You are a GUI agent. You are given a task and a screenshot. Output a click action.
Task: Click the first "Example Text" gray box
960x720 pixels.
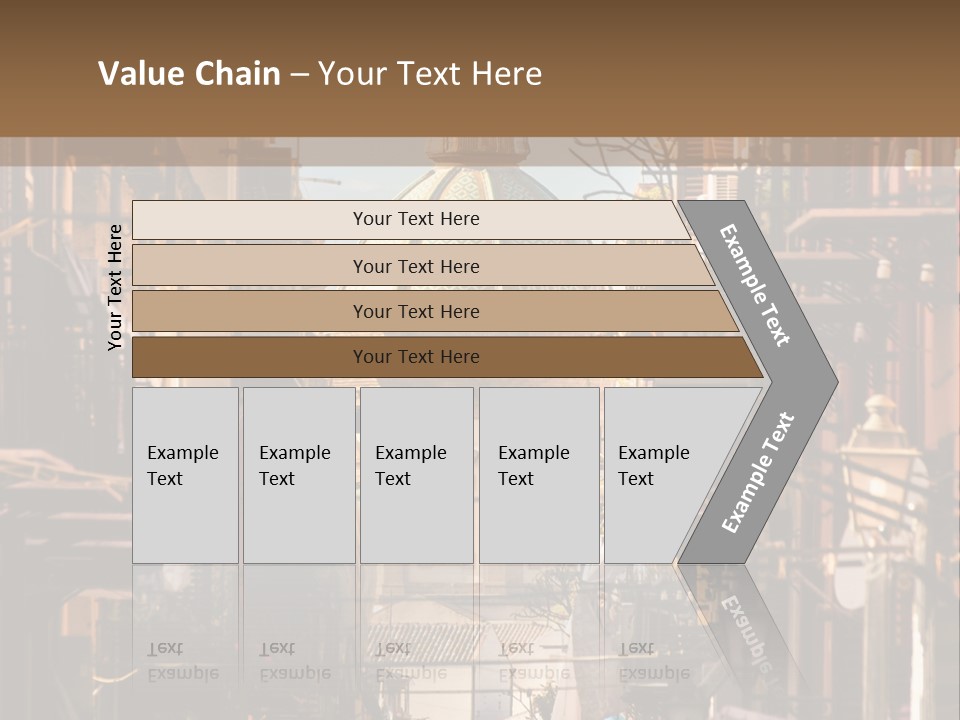185,475
